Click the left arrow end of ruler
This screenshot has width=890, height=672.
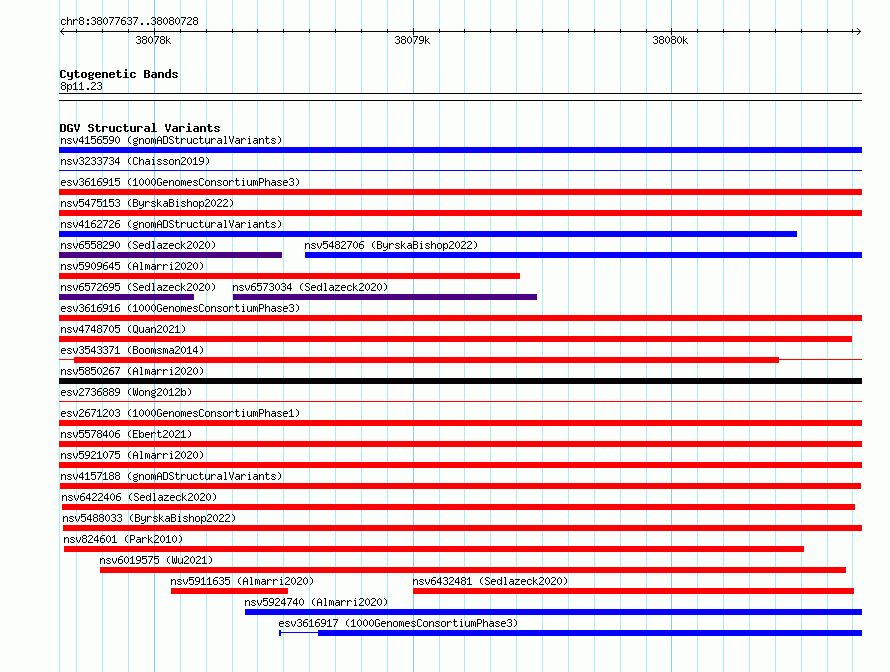(62, 32)
